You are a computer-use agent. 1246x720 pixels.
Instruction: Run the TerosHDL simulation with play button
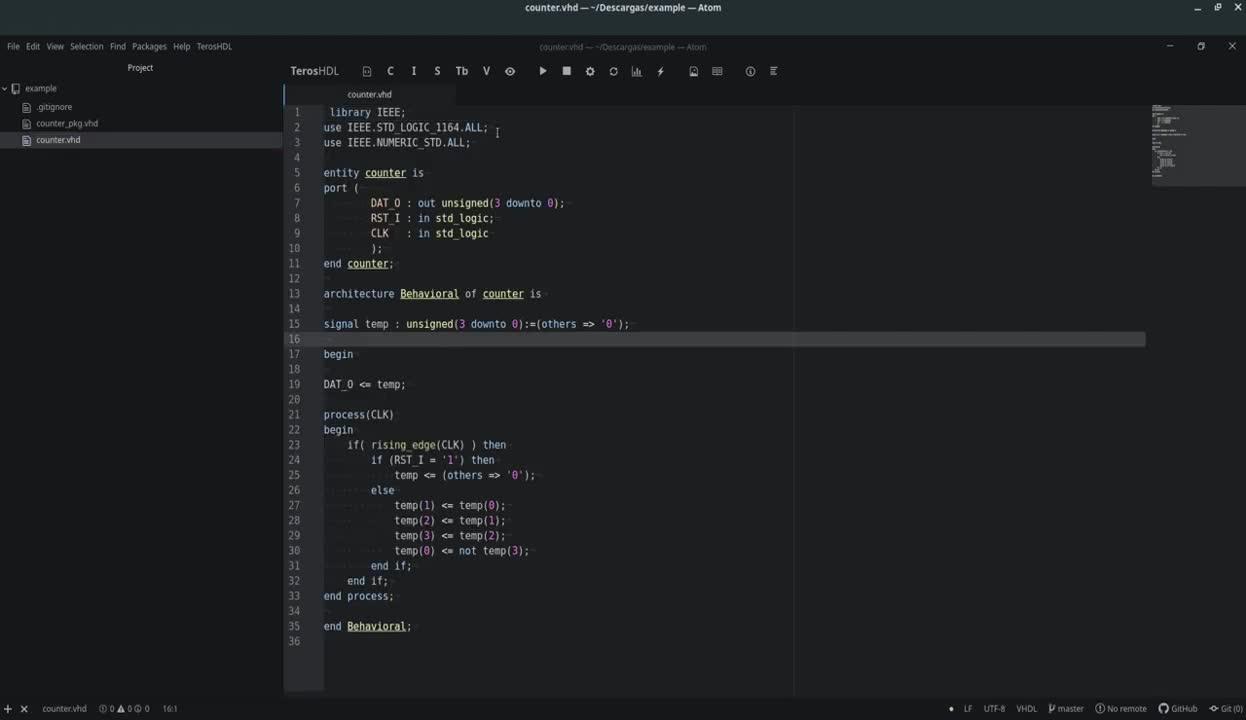tap(542, 71)
